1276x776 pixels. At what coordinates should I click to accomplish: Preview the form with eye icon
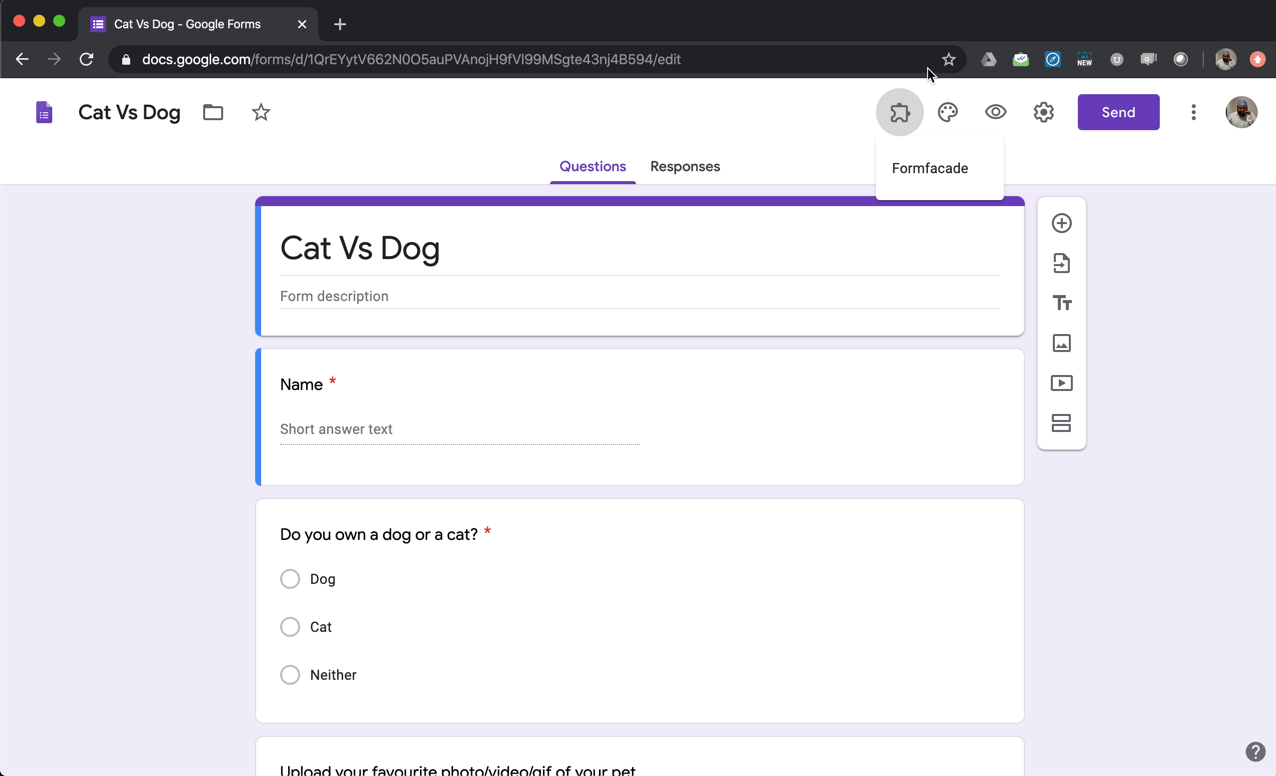coord(995,112)
